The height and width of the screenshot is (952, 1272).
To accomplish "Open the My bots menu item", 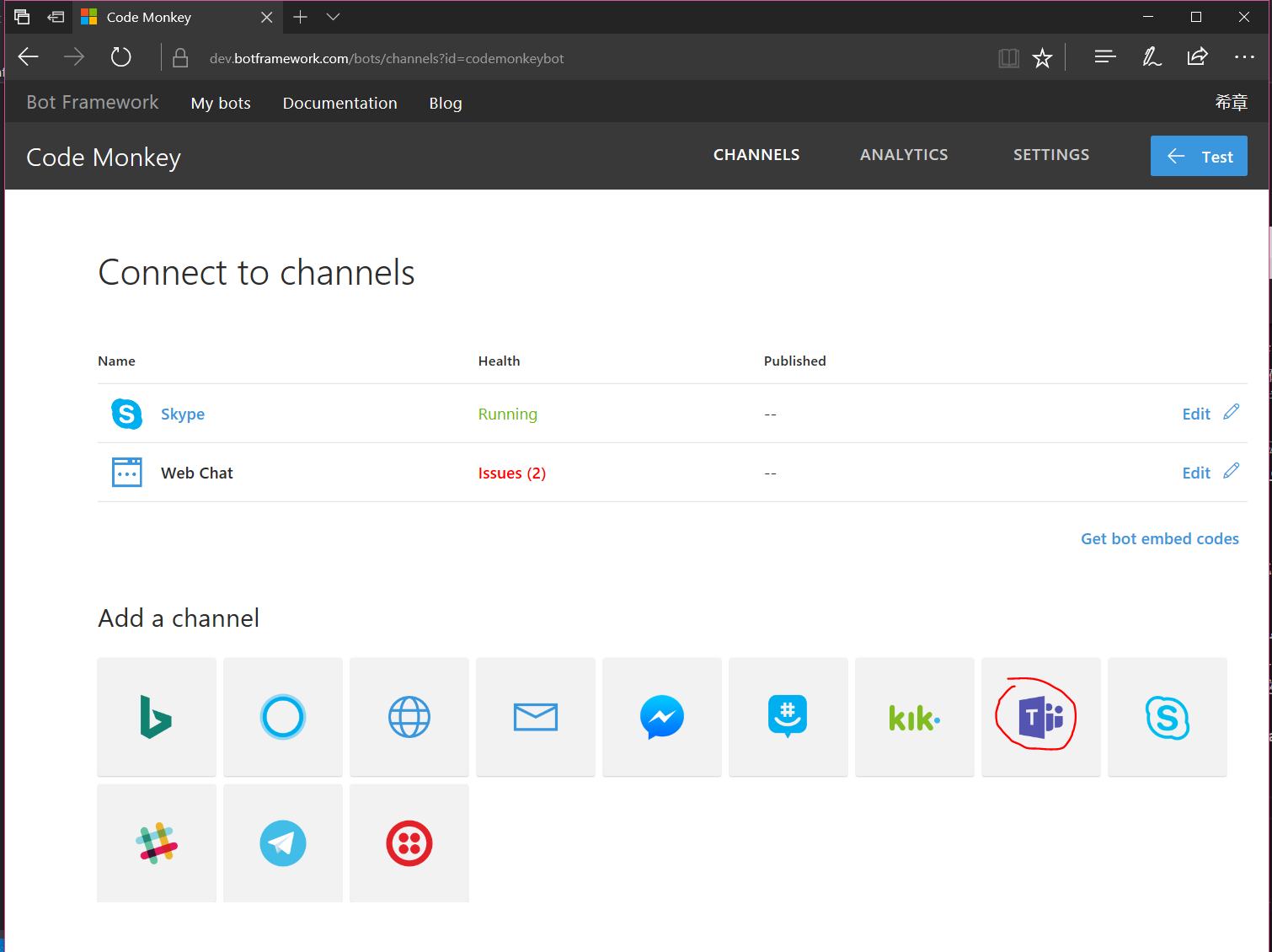I will pos(220,103).
